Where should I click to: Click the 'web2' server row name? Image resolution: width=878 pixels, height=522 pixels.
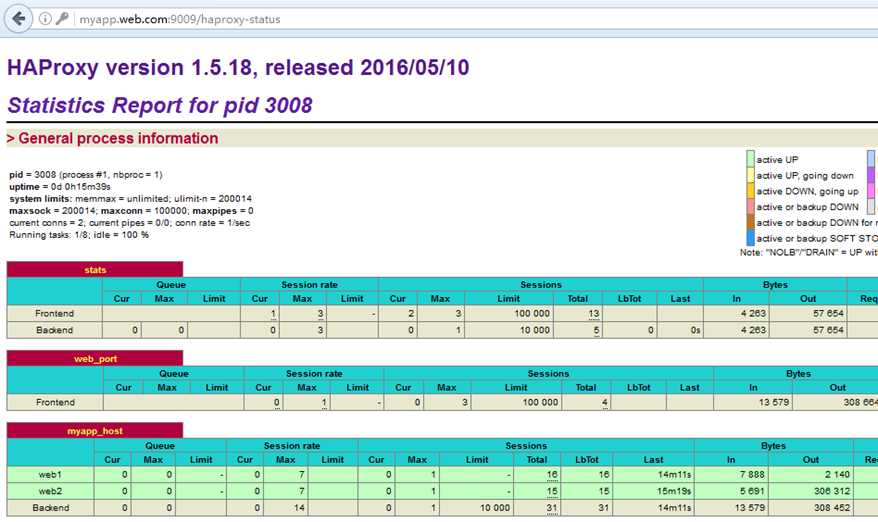coord(50,491)
